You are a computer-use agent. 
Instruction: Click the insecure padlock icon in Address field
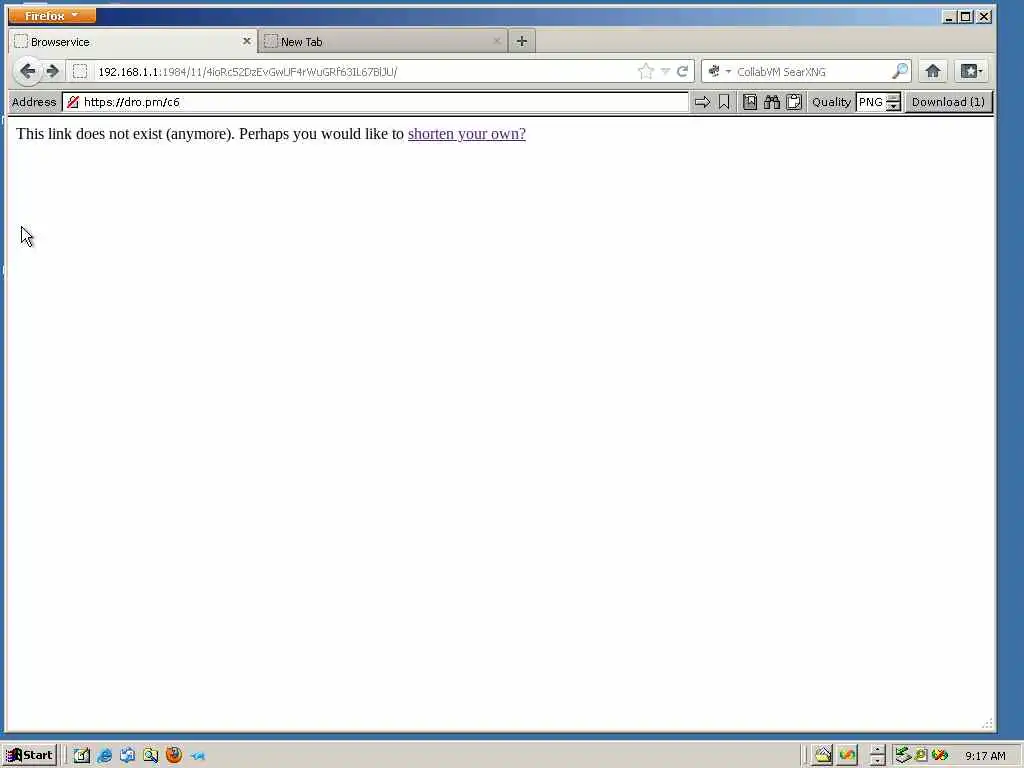pyautogui.click(x=72, y=102)
